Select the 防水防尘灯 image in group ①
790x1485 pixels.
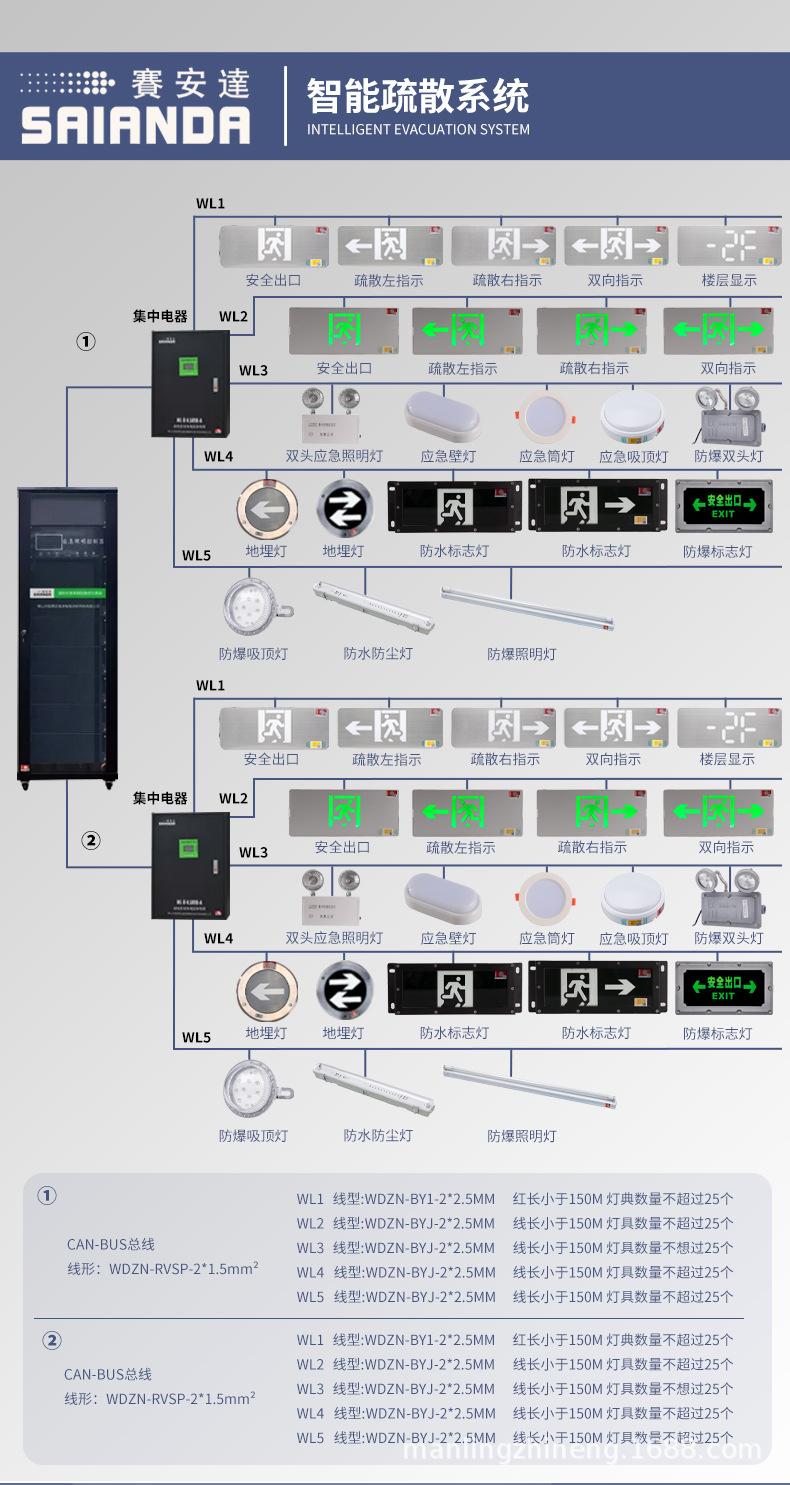coord(374,609)
